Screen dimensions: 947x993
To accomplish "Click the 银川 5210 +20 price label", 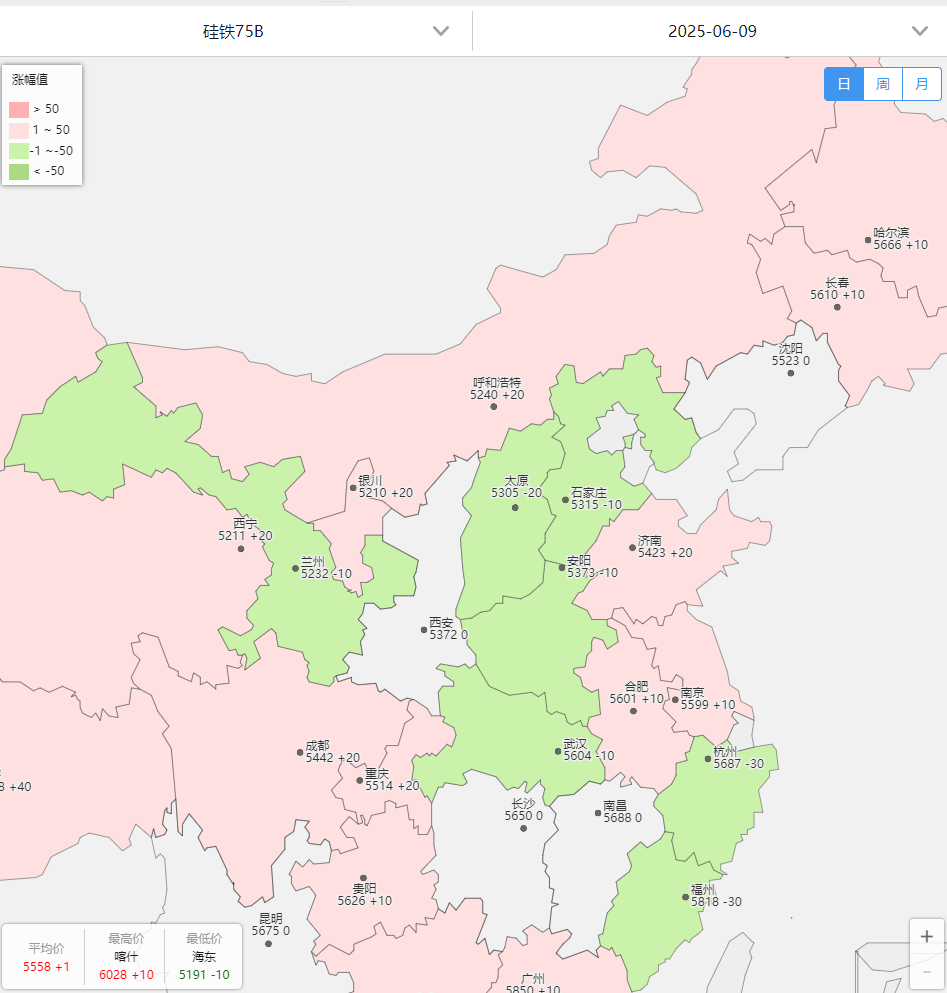I will pos(386,486).
